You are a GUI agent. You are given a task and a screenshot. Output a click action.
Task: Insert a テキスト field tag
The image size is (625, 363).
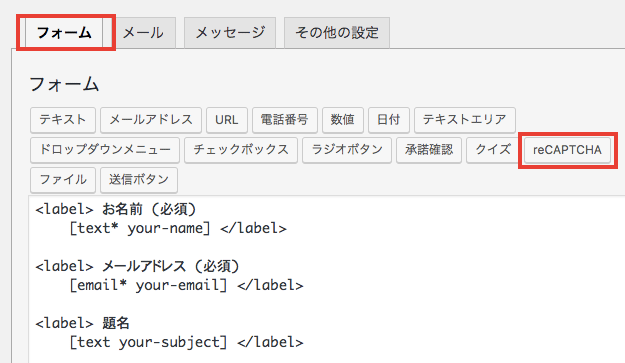63,120
